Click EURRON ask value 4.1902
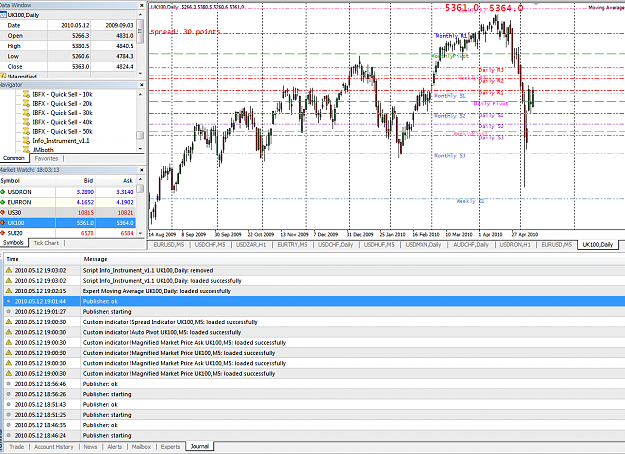 [x=125, y=202]
